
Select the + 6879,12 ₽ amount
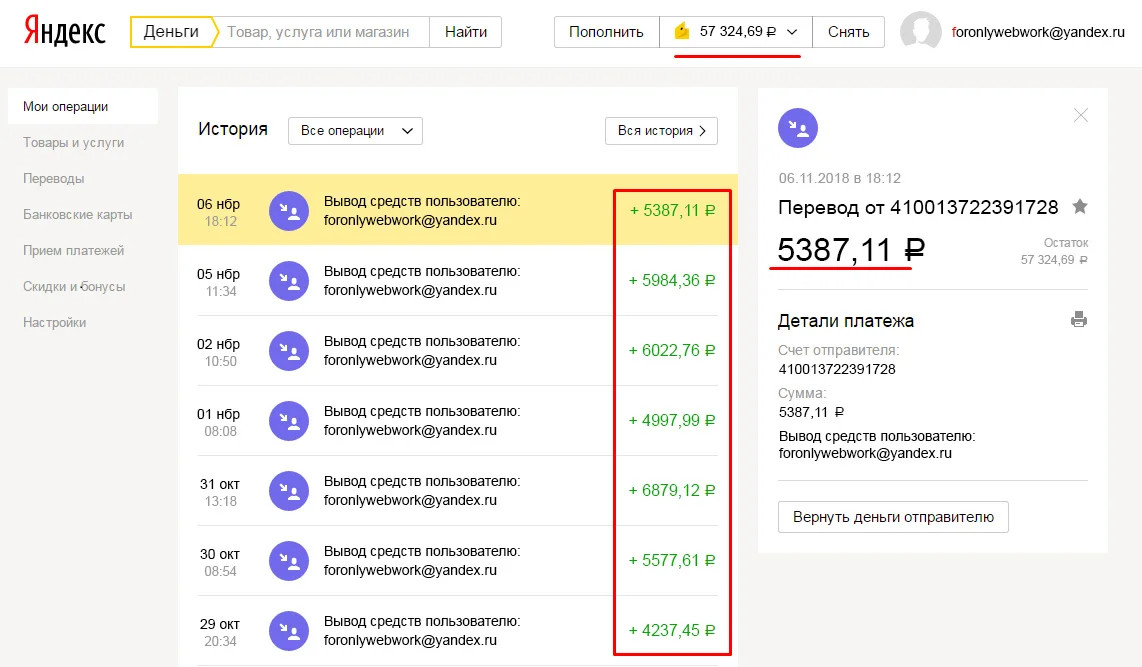pos(672,490)
